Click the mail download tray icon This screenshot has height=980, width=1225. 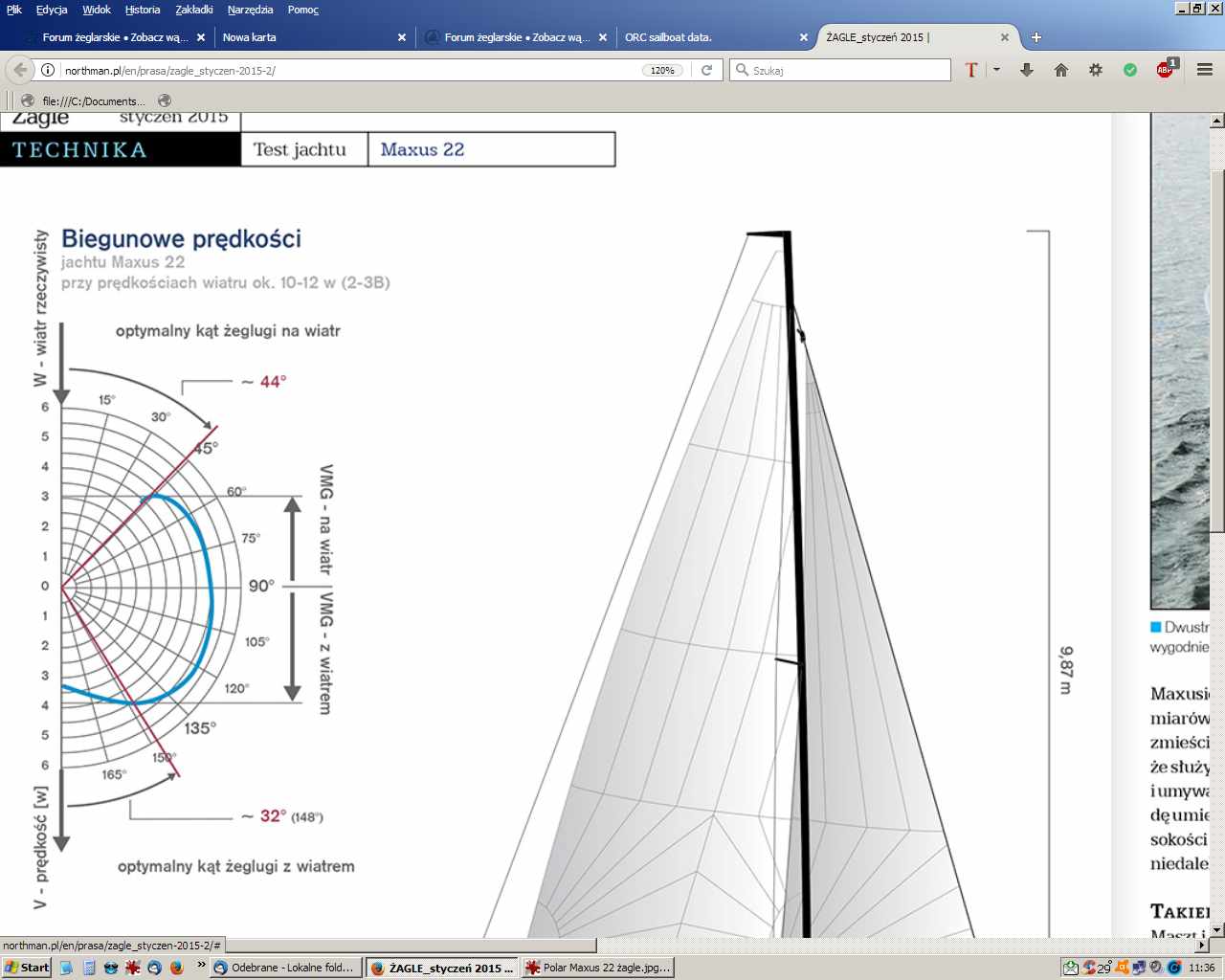point(1072,968)
